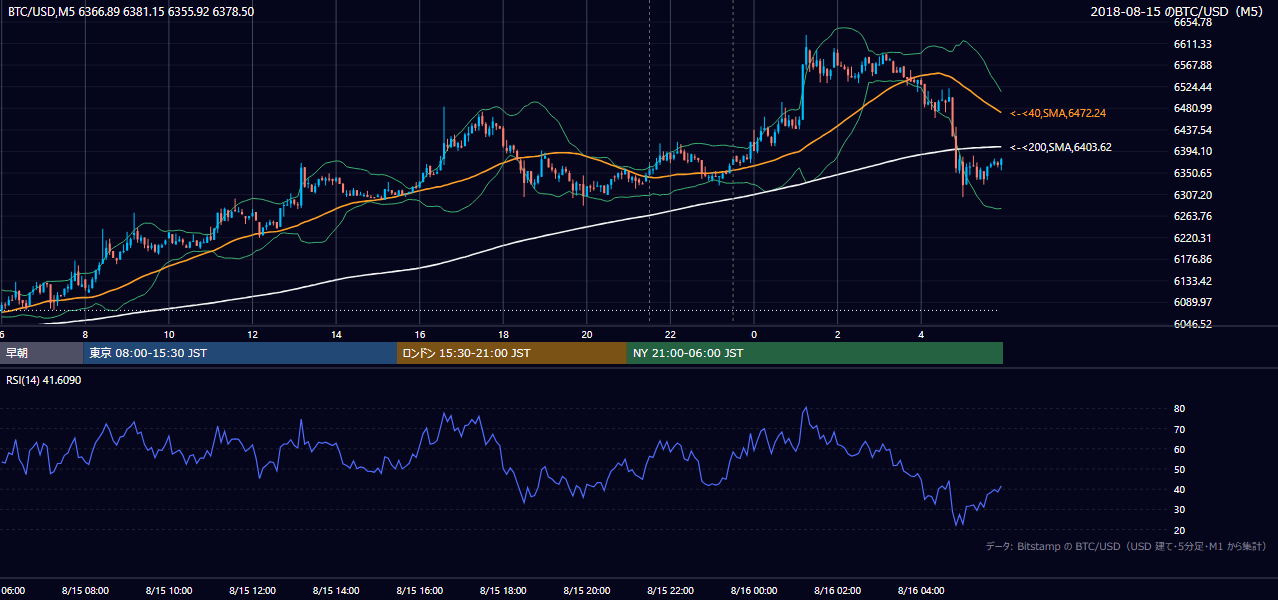
Task: Click the 早朝 session bar
Action: pyautogui.click(x=41, y=353)
